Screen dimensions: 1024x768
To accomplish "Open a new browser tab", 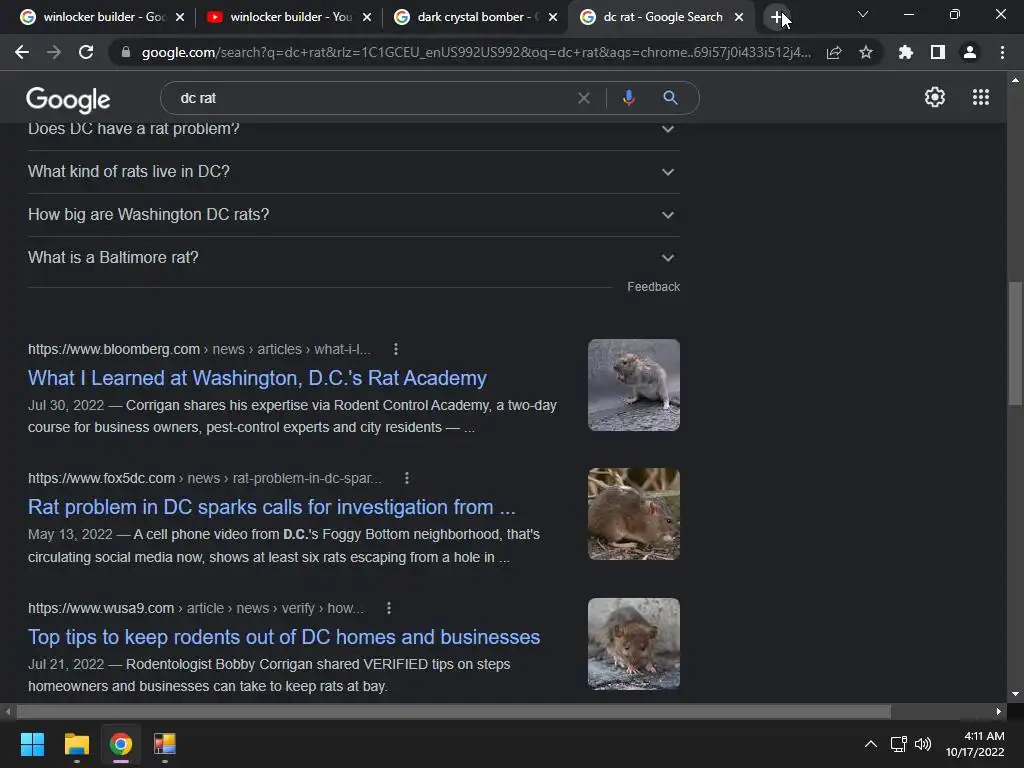I will 776,17.
